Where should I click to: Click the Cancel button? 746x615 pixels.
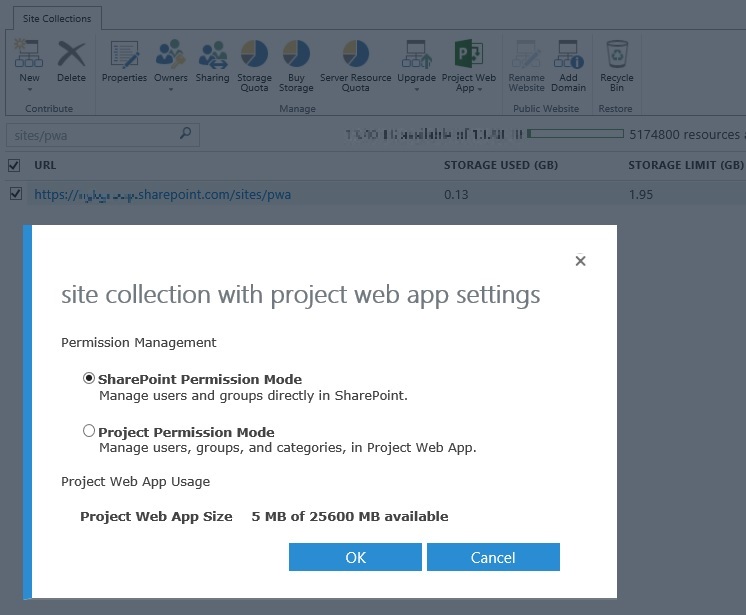493,557
